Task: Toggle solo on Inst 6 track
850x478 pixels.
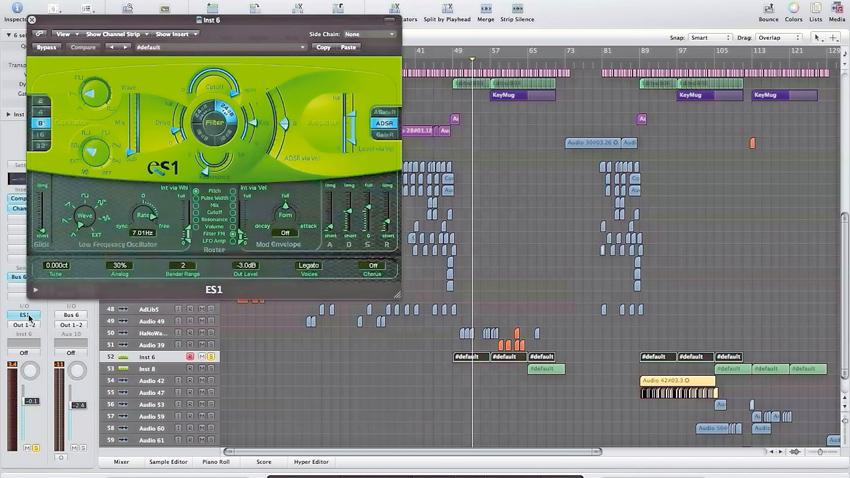Action: tap(210, 357)
